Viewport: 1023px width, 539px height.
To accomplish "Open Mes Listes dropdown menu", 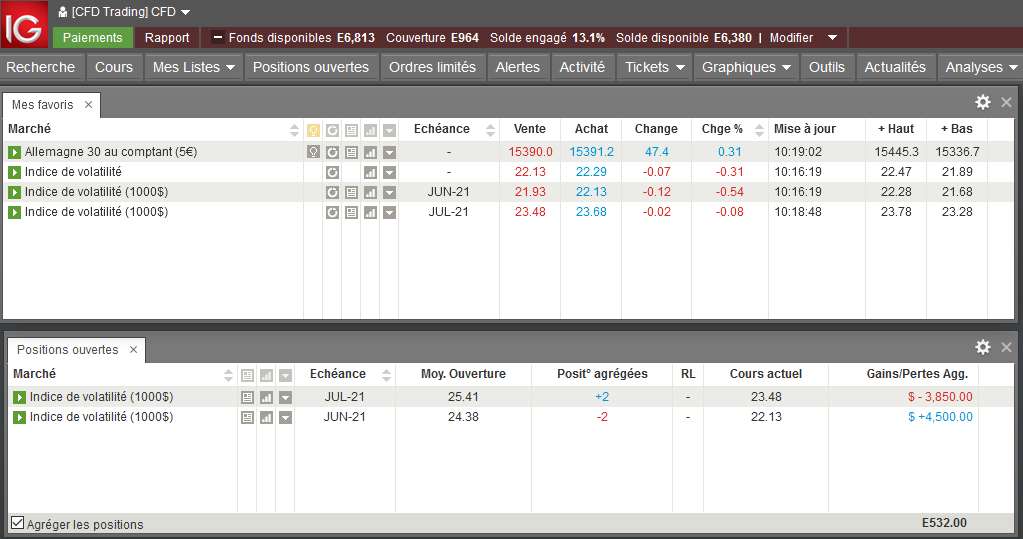I will coord(193,67).
